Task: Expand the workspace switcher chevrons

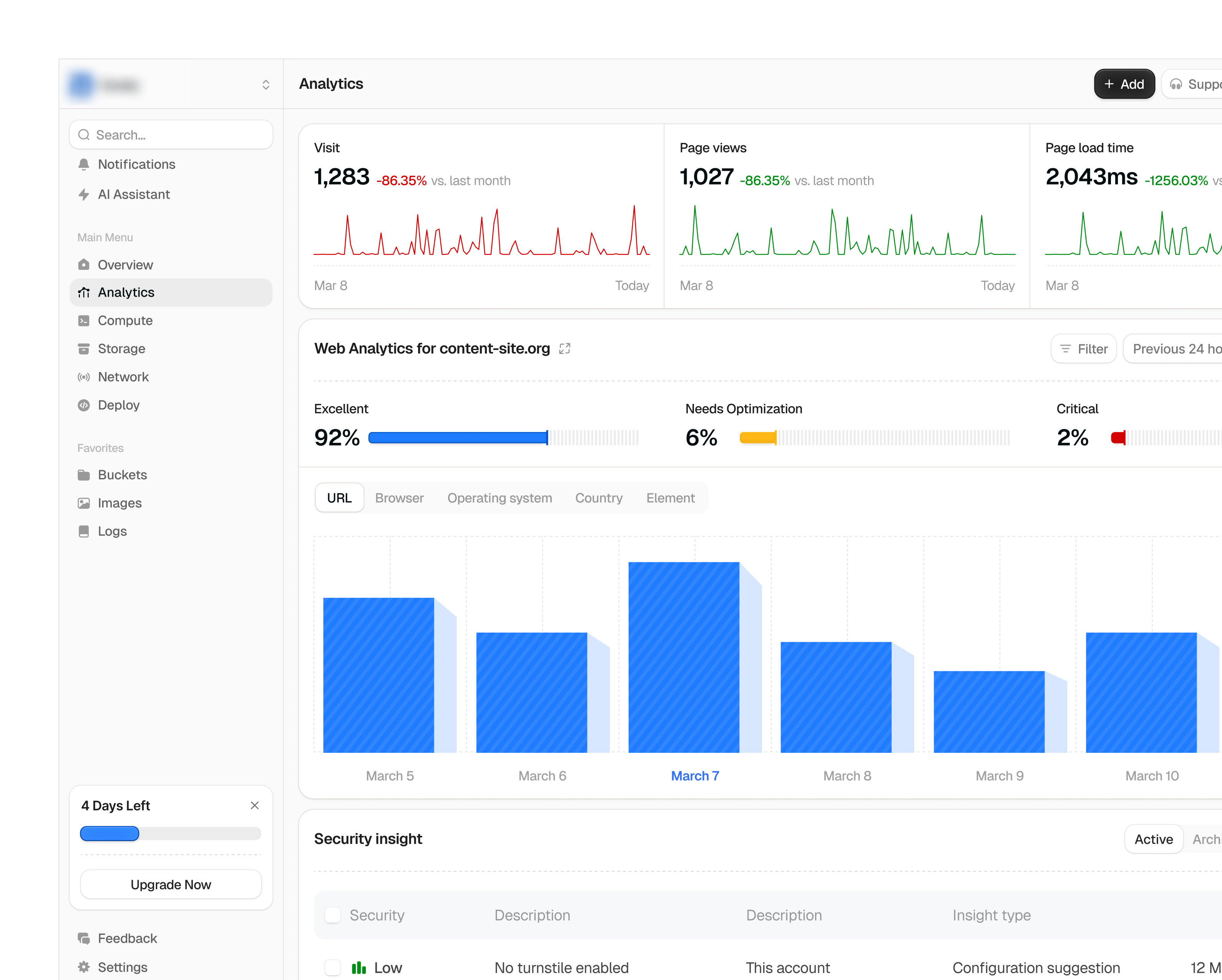Action: [x=266, y=85]
